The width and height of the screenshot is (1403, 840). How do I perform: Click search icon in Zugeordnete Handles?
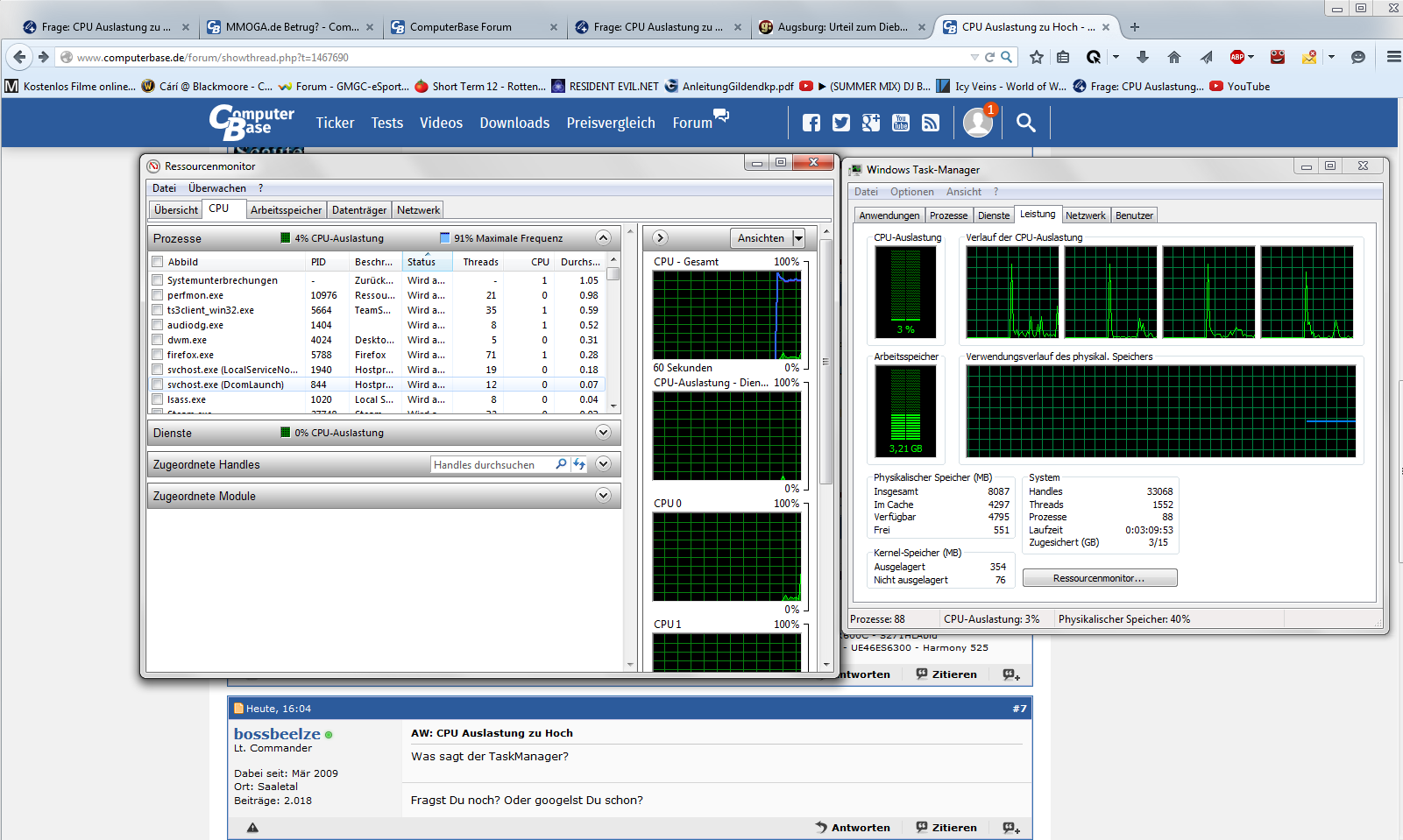pos(561,464)
